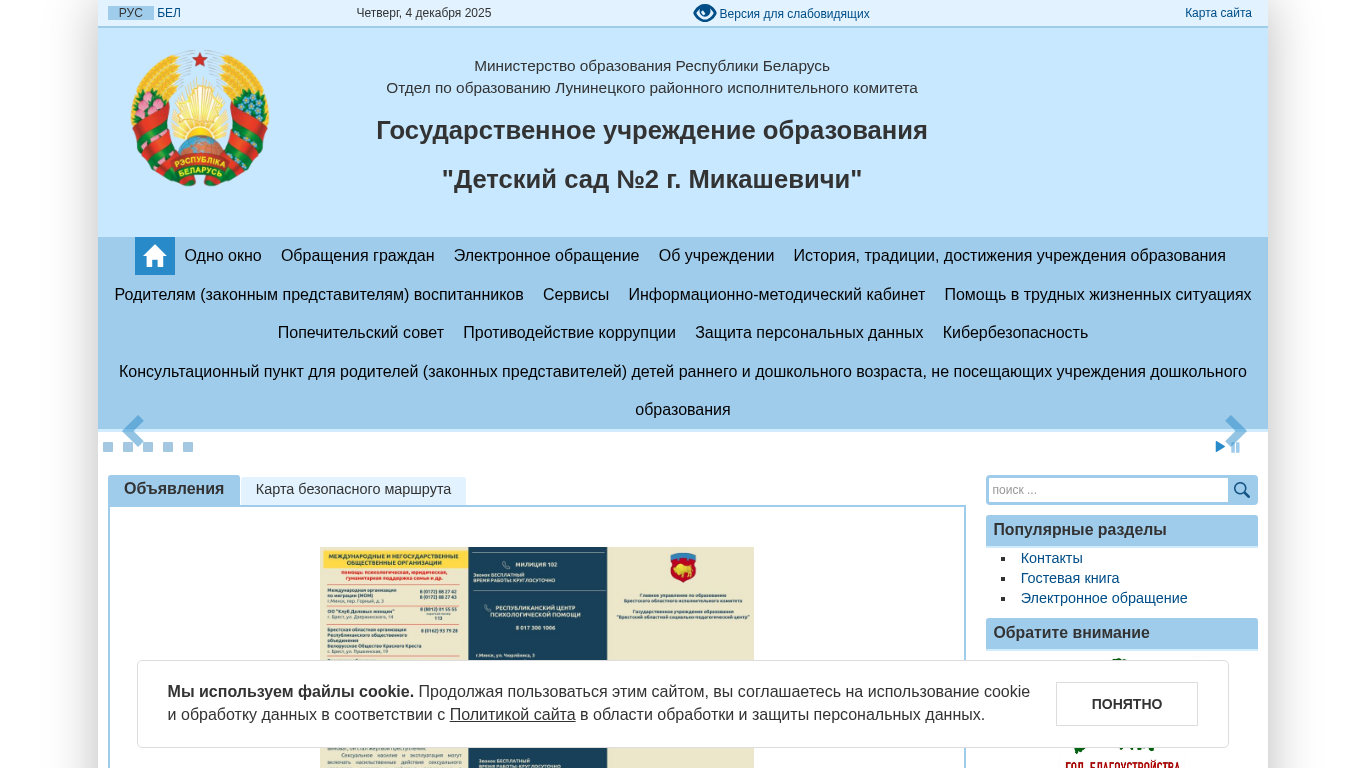1366x768 pixels.
Task: Start slideshow with the play button
Action: [1220, 447]
